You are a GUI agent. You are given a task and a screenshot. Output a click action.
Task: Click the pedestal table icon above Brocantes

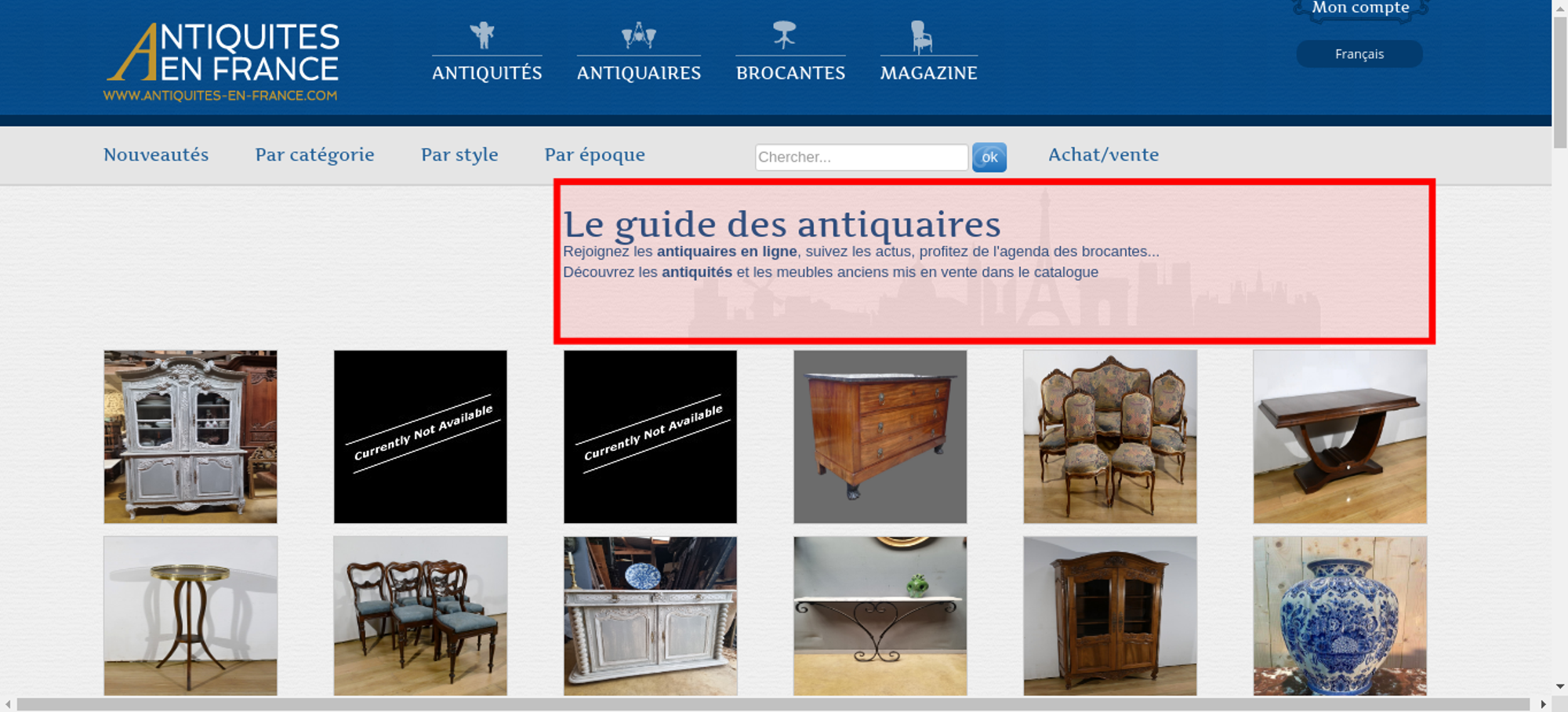(x=784, y=35)
